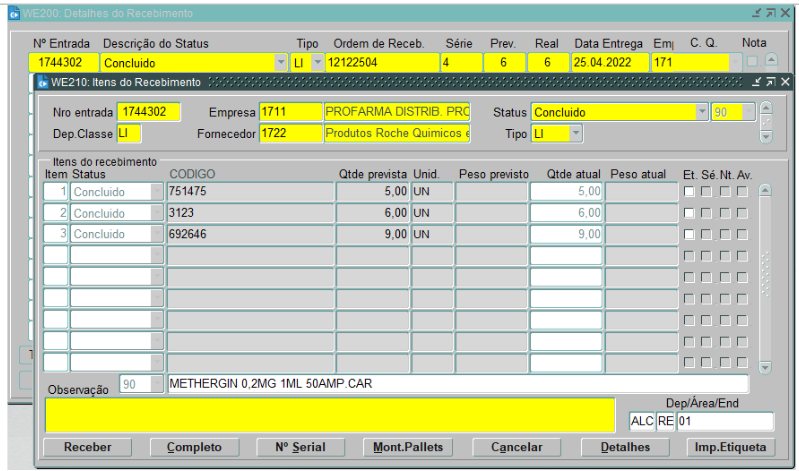Click items list scrollbar up arrow
799x471 pixels.
coord(765,191)
